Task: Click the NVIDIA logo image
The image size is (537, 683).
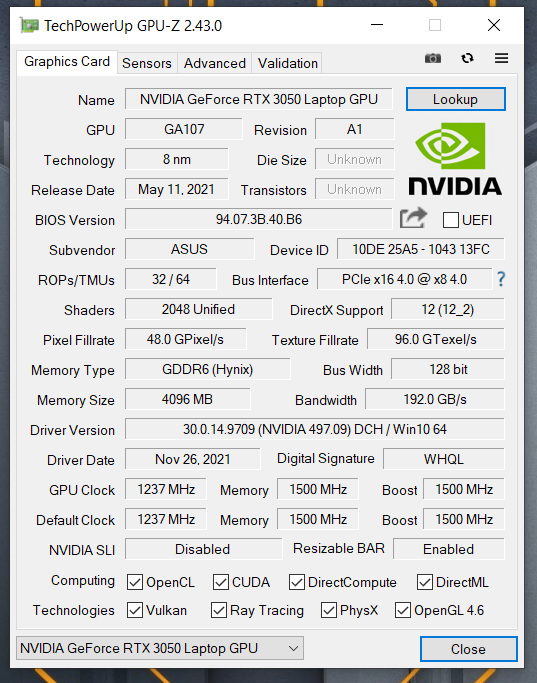Action: (455, 159)
